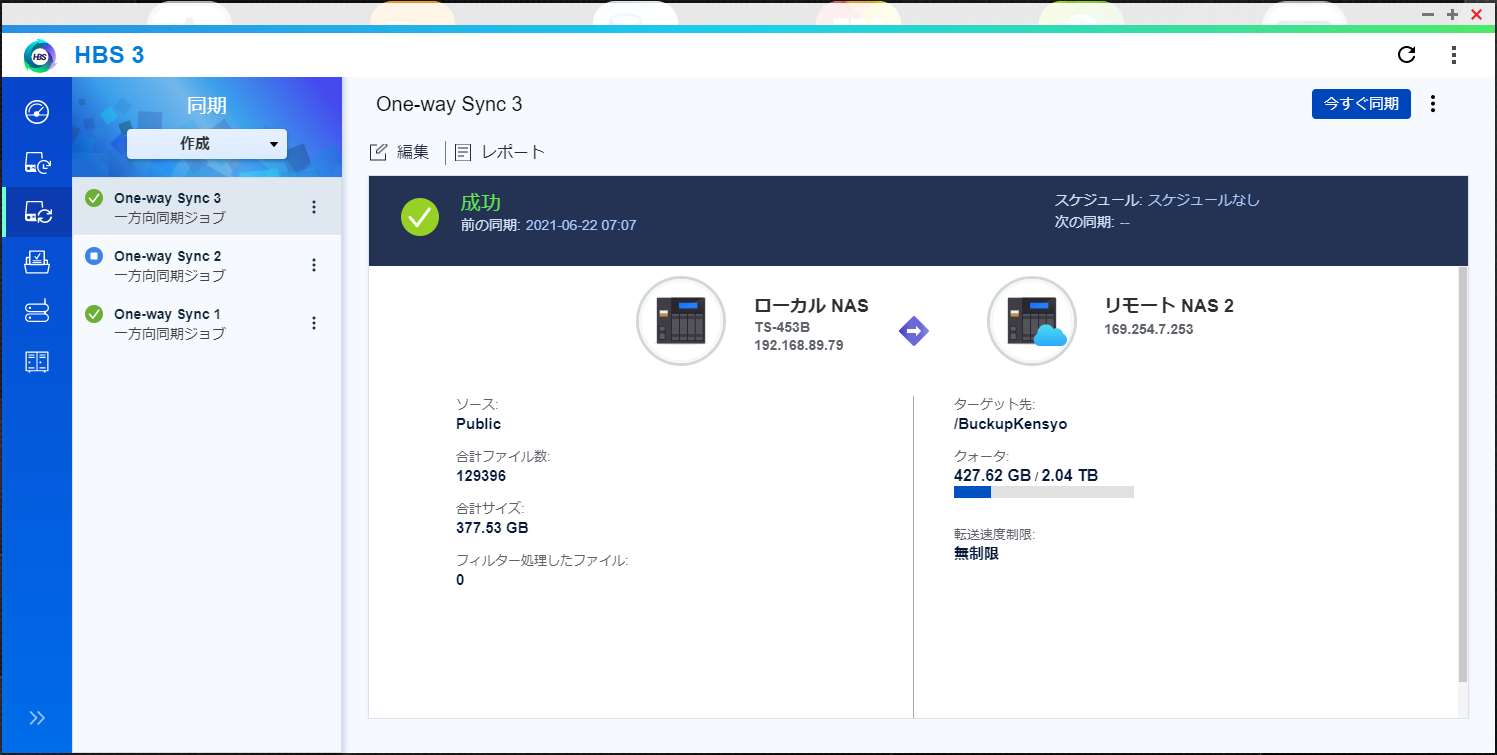Expand the sidebar with double chevron
This screenshot has height=755, width=1497.
click(x=37, y=718)
